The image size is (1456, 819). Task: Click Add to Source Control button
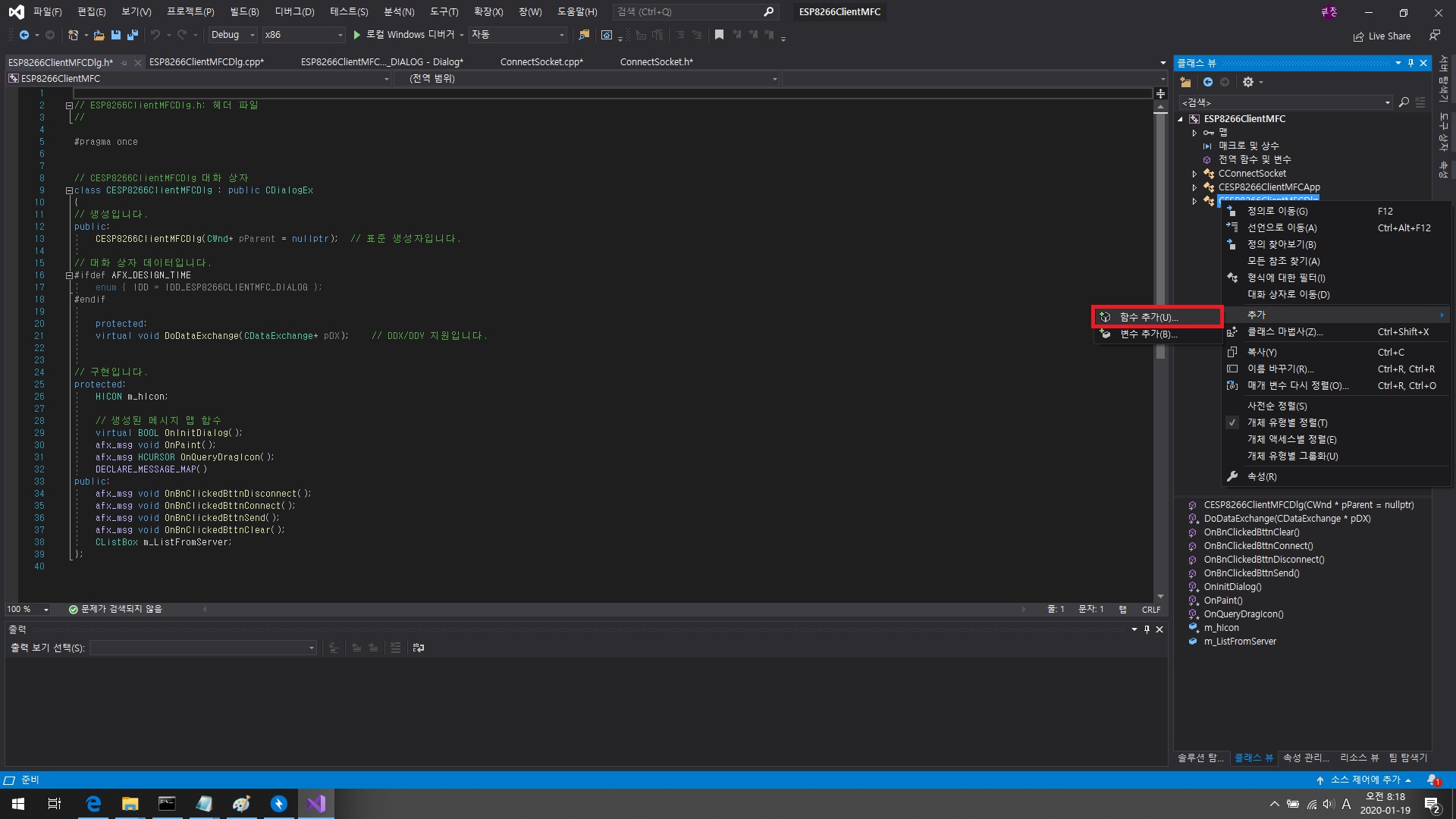pyautogui.click(x=1365, y=780)
